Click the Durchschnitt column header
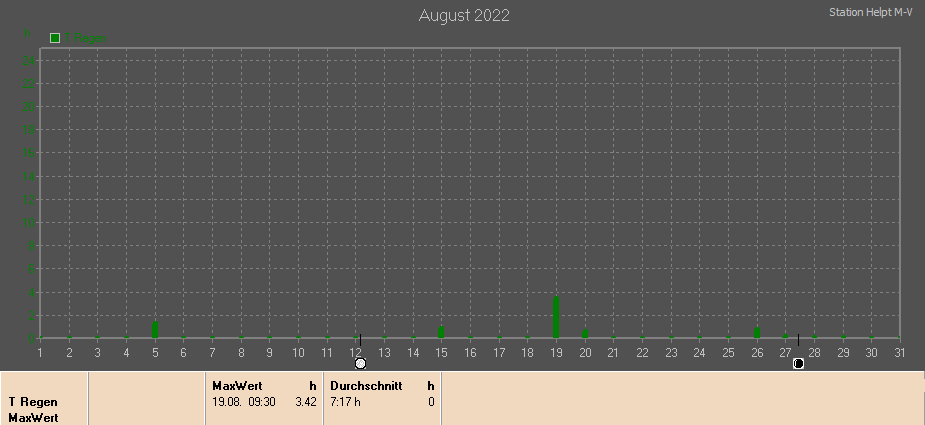The image size is (925, 425). click(366, 386)
